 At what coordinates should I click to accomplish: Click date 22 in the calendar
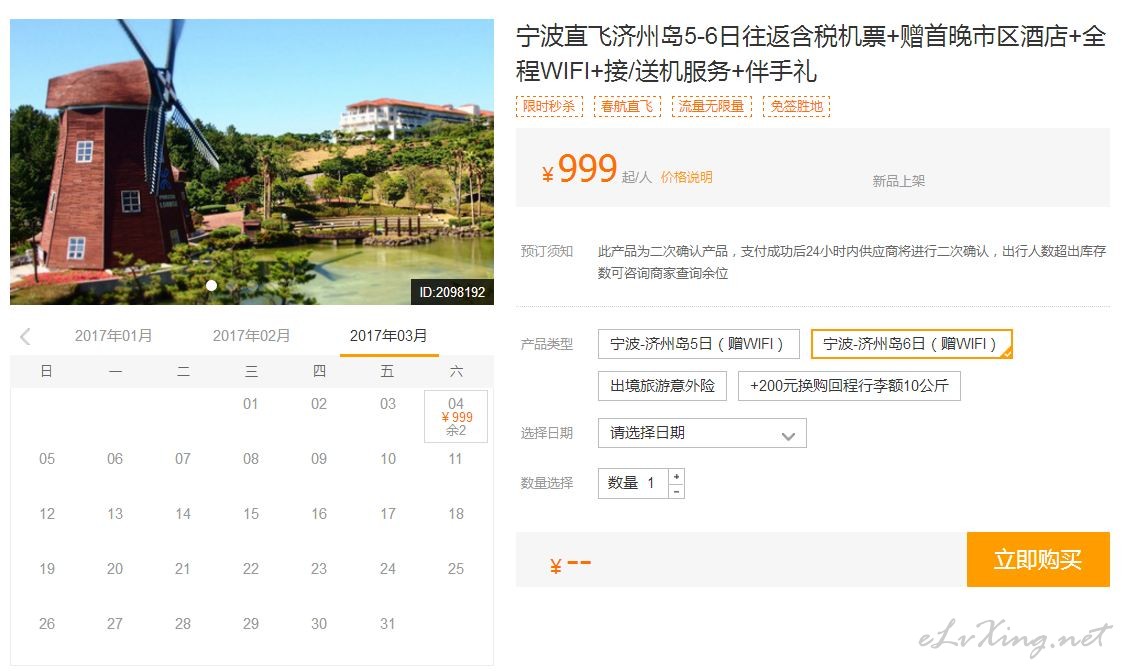coord(251,569)
